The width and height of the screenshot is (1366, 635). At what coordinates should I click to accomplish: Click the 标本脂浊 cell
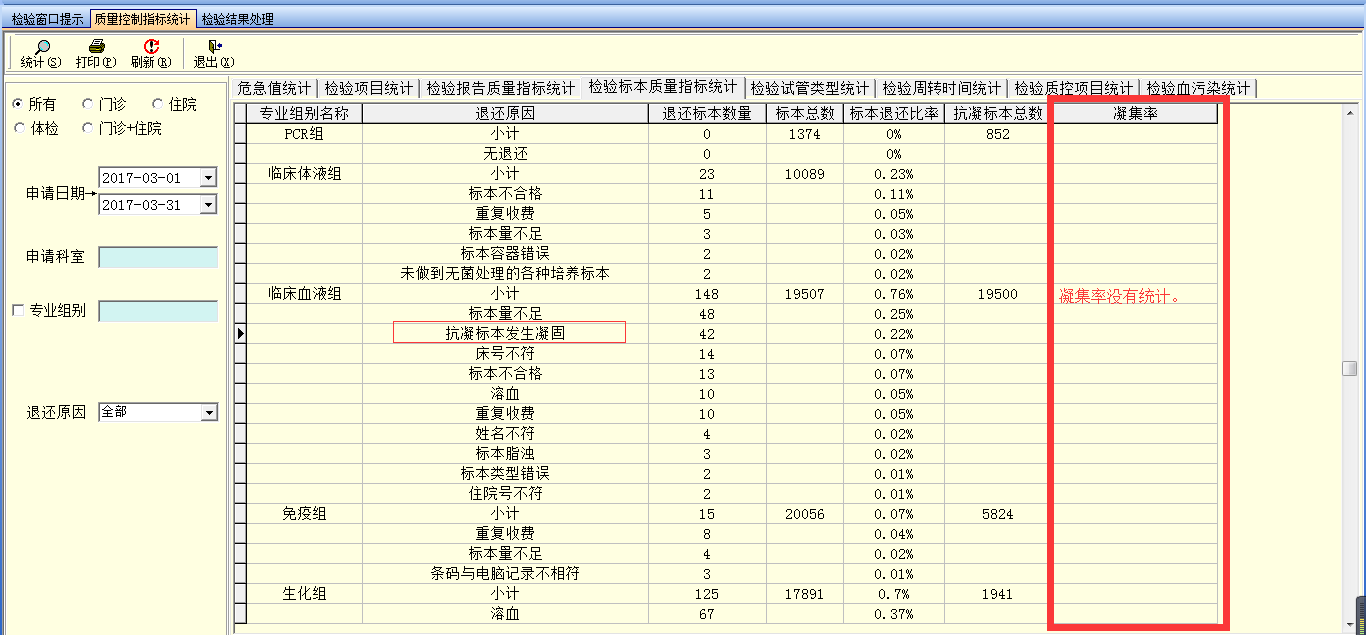pos(505,454)
